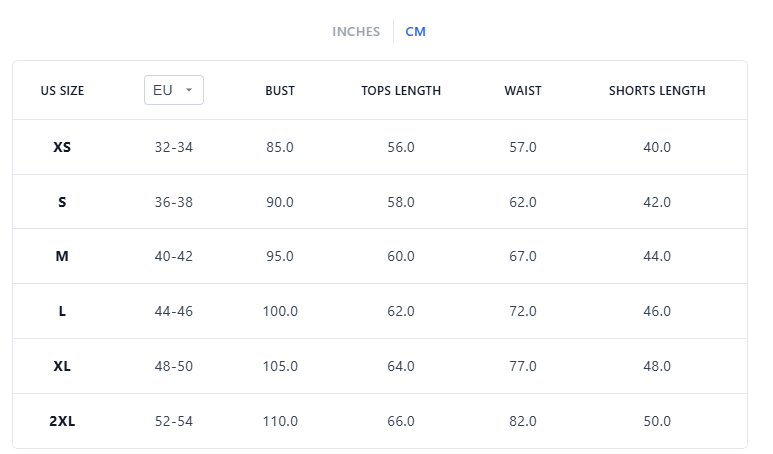Click the 60.0 tops length value
The image size is (773, 454).
click(x=401, y=256)
